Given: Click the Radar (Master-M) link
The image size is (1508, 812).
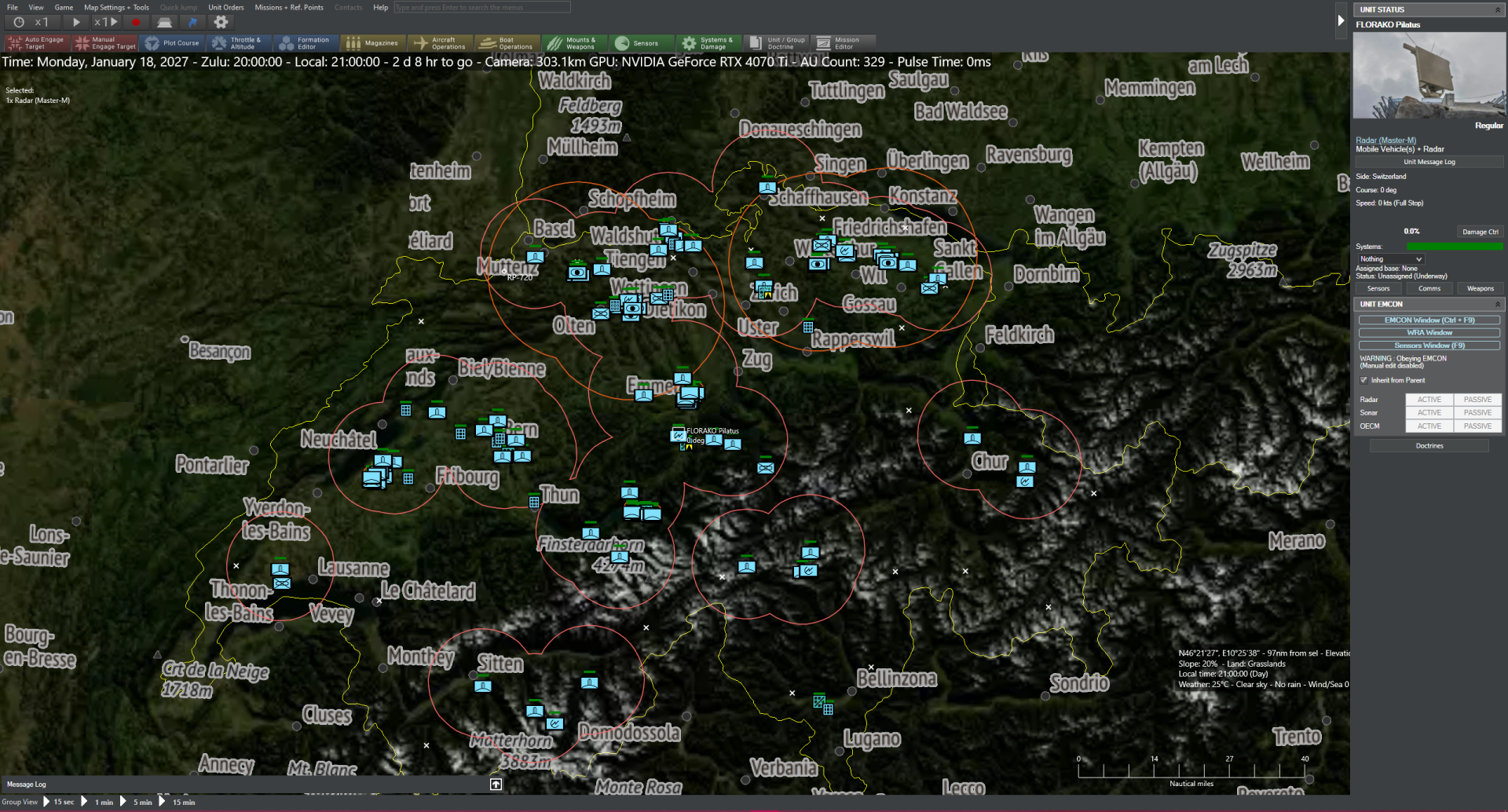Looking at the screenshot, I should (x=1385, y=141).
